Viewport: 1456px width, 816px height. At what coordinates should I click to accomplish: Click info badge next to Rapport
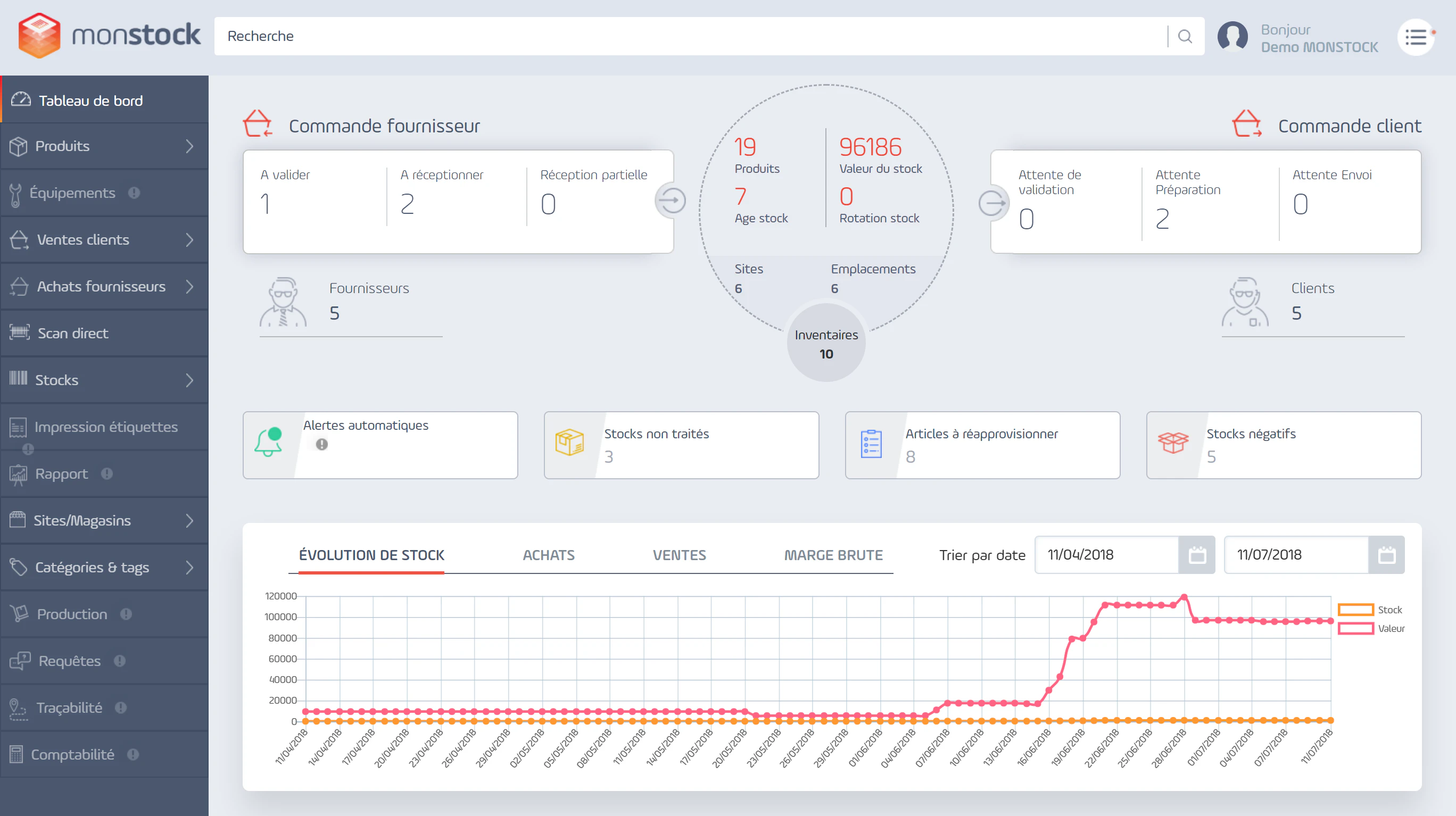pos(107,474)
